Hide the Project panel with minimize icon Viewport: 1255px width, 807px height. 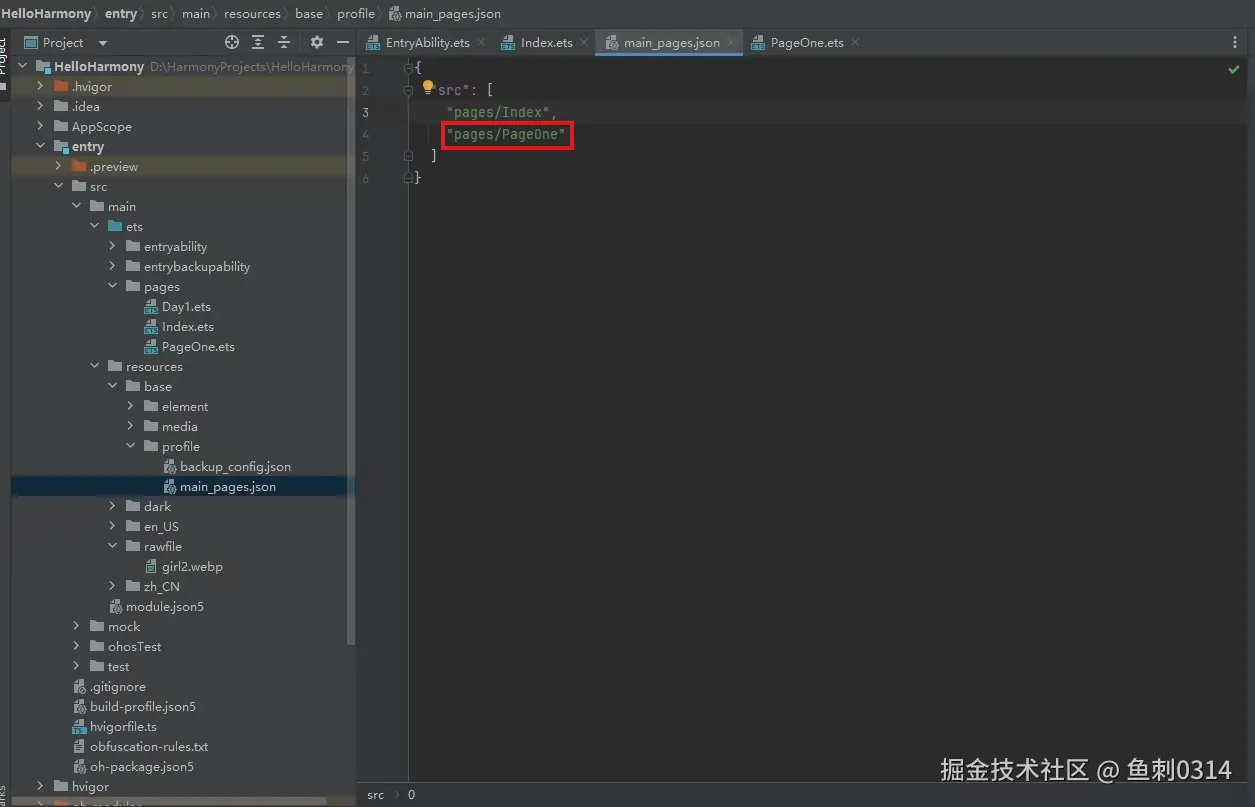[x=343, y=42]
